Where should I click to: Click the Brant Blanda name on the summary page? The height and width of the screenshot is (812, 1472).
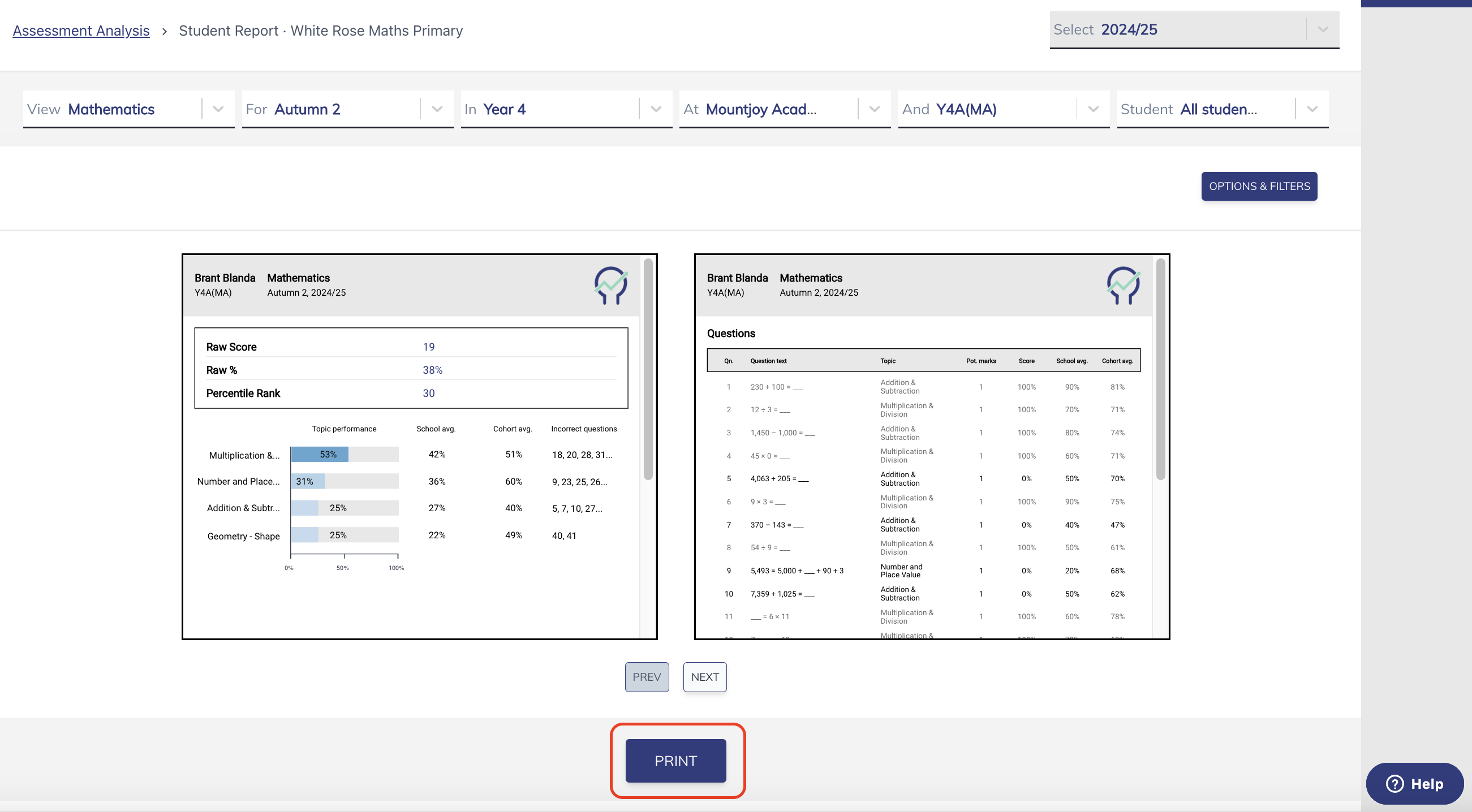click(225, 278)
